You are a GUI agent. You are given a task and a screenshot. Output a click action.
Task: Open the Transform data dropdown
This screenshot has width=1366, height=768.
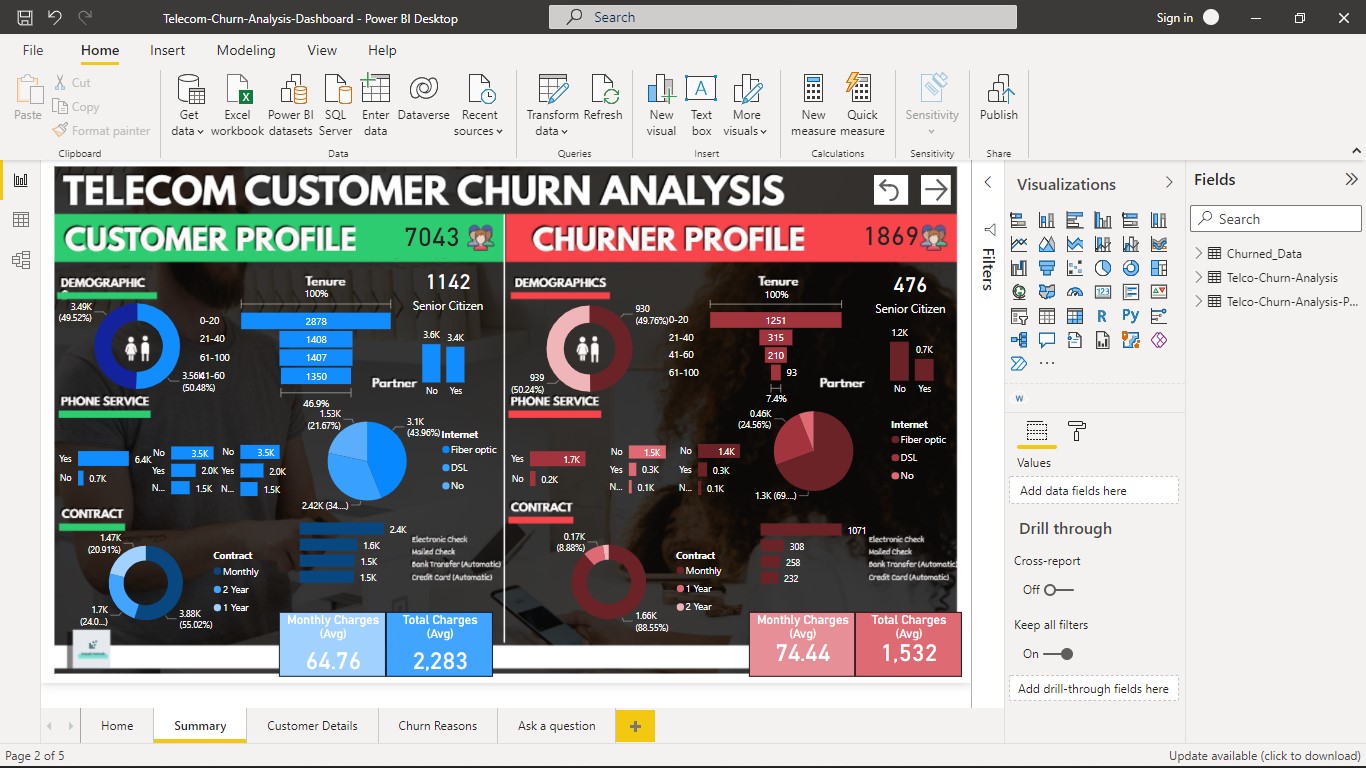click(552, 106)
